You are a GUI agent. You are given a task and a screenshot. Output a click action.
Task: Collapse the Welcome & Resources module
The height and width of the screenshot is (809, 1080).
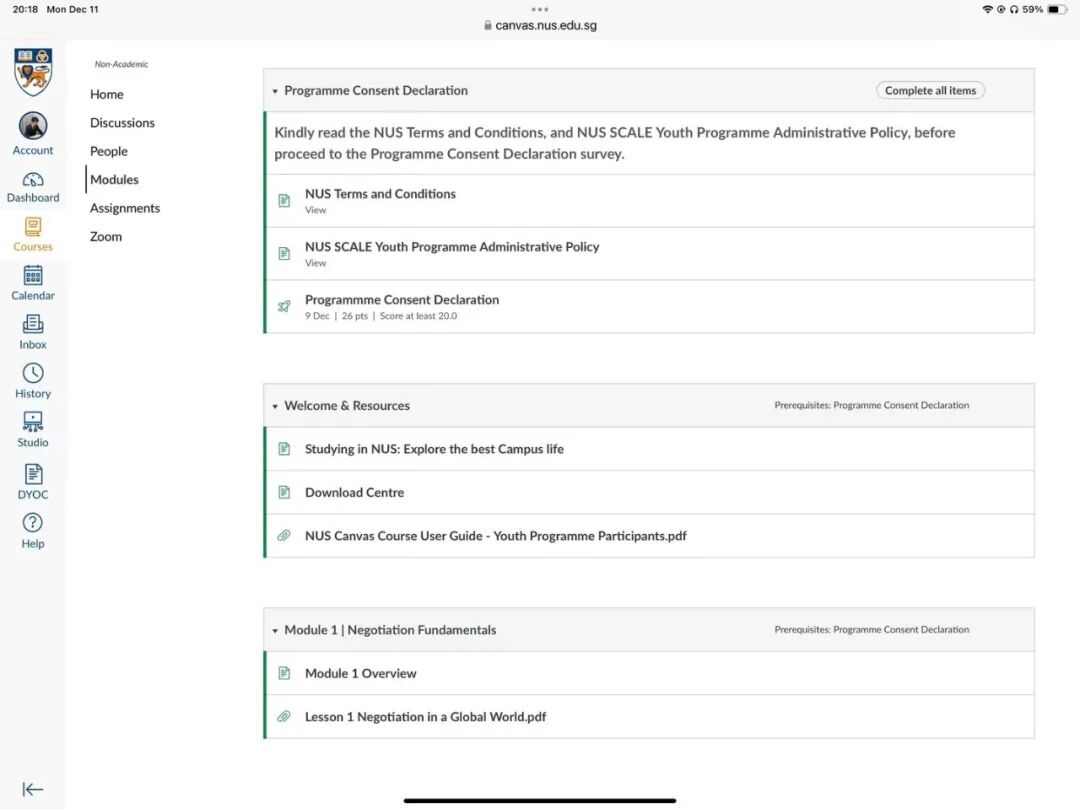[x=275, y=406]
